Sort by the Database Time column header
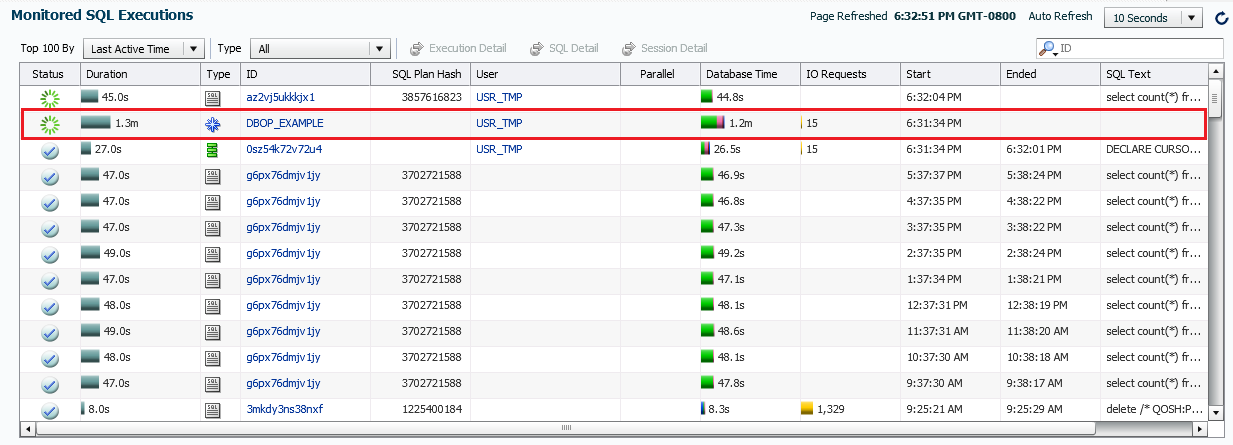1233x445 pixels. [750, 74]
